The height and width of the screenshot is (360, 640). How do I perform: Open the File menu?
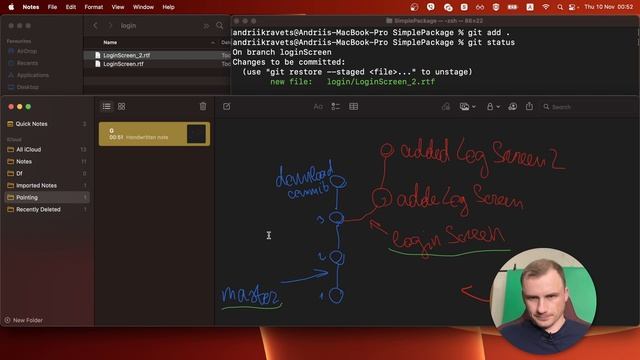pyautogui.click(x=52, y=7)
